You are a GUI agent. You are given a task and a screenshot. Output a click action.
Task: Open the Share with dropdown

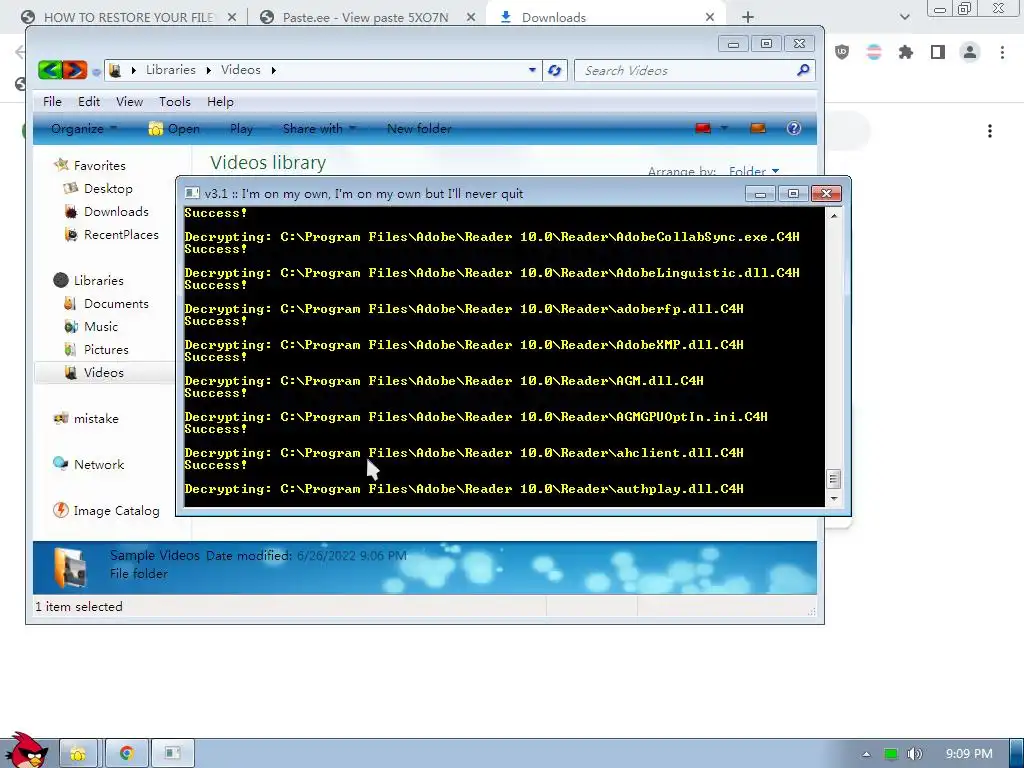click(x=319, y=129)
